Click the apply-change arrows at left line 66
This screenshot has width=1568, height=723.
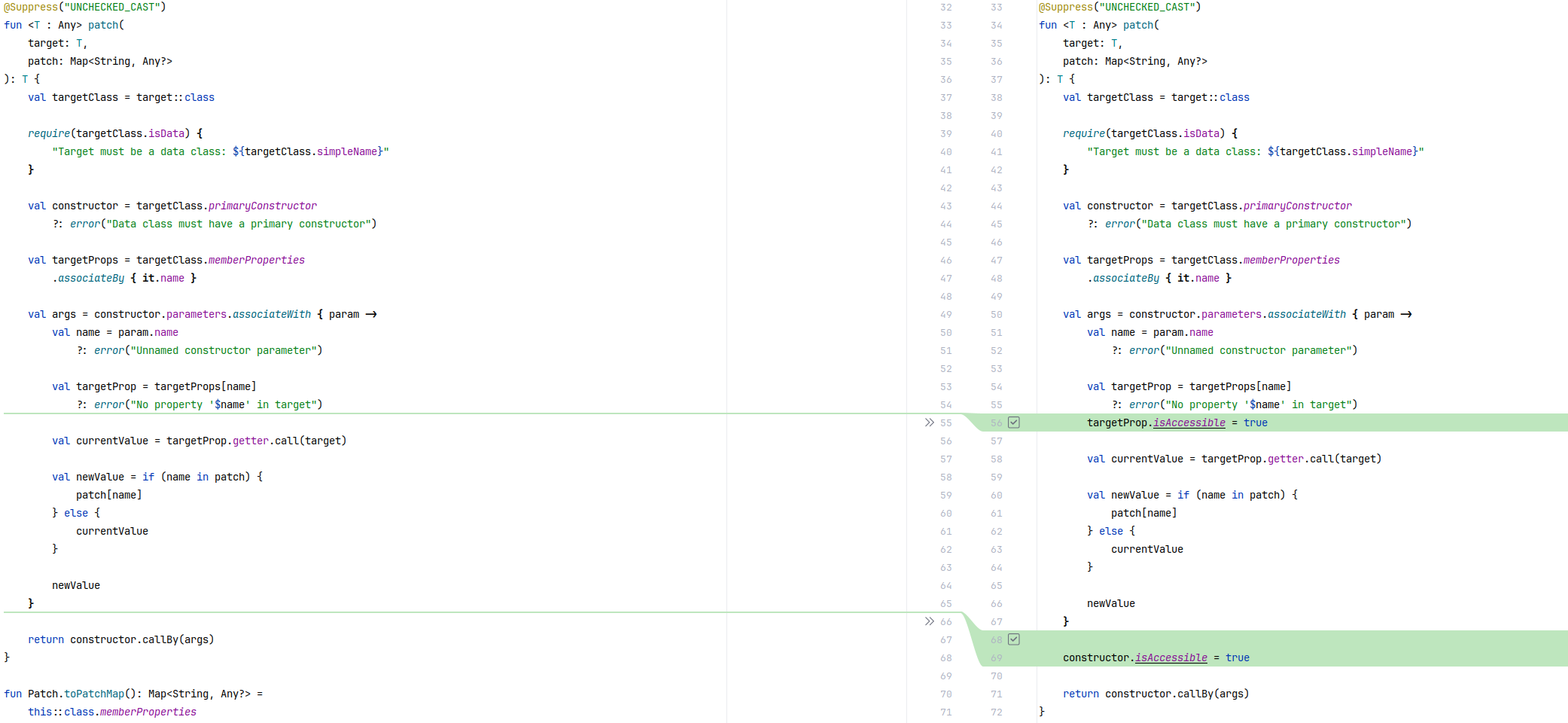pyautogui.click(x=929, y=621)
